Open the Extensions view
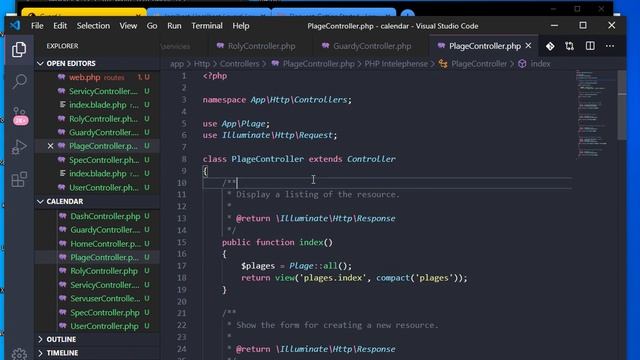The width and height of the screenshot is (640, 360). pyautogui.click(x=19, y=179)
